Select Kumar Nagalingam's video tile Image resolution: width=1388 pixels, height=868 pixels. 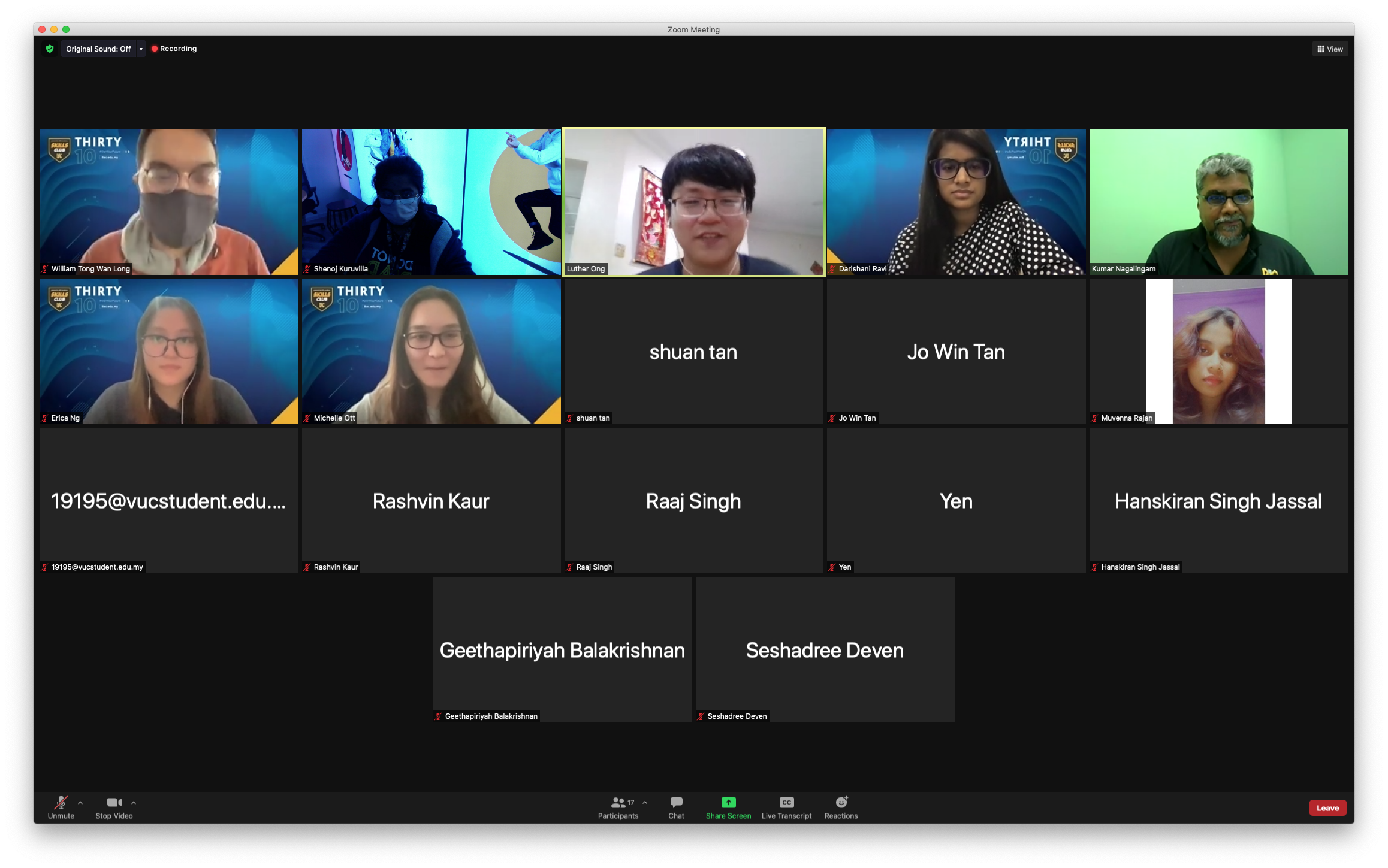coord(1218,202)
